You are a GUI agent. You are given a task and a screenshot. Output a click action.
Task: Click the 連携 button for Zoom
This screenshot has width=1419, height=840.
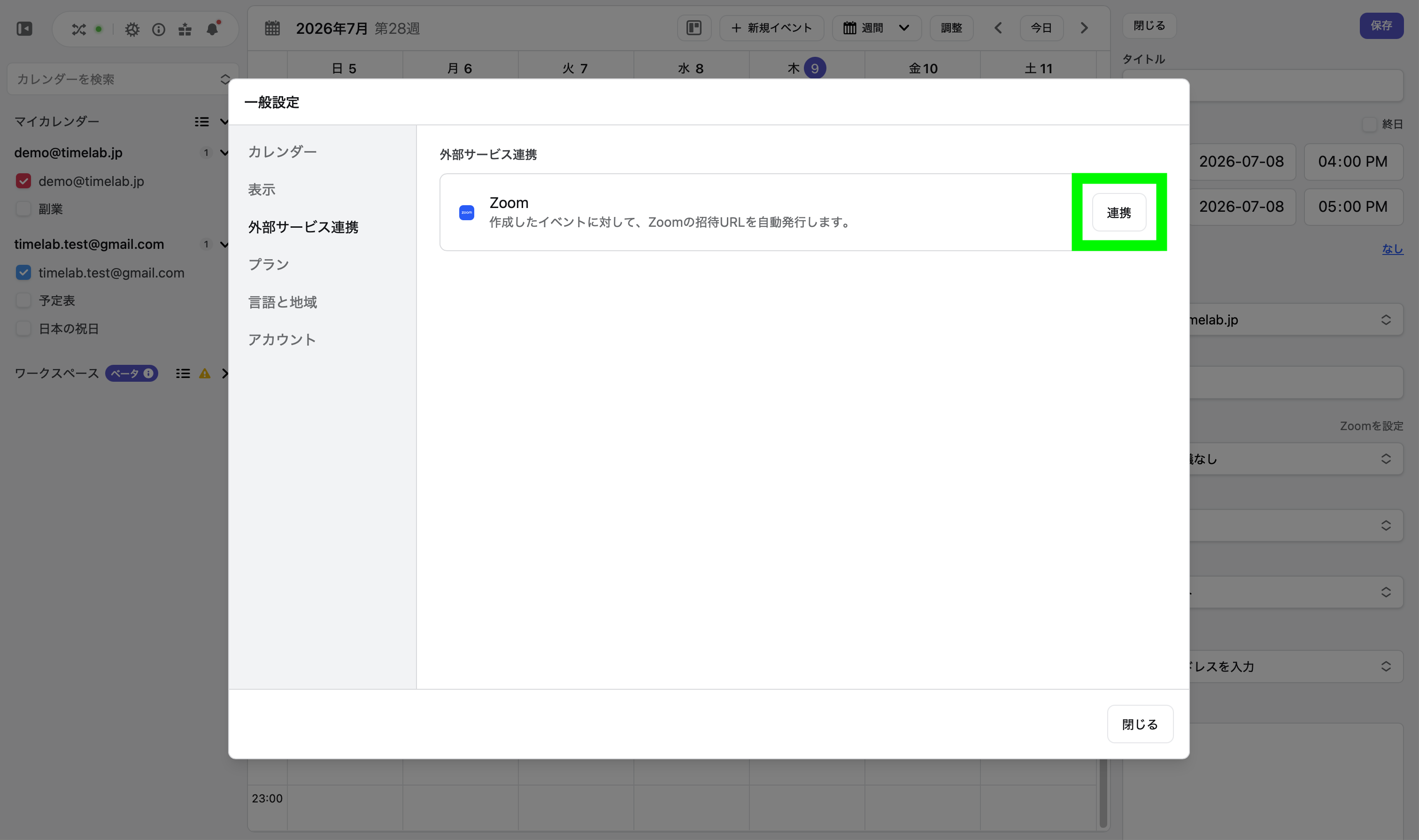[1119, 212]
